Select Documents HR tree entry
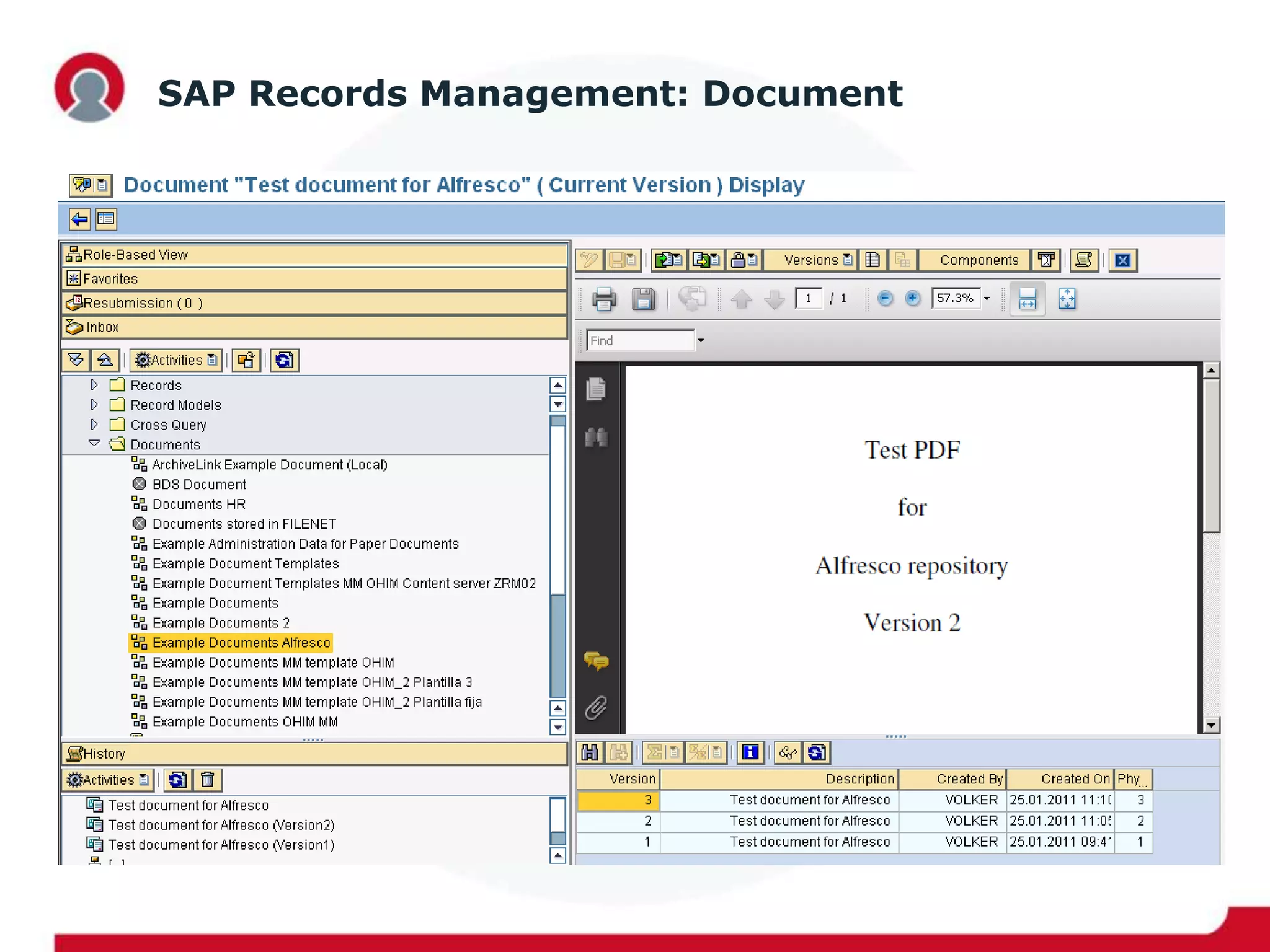This screenshot has width=1270, height=952. coord(199,505)
